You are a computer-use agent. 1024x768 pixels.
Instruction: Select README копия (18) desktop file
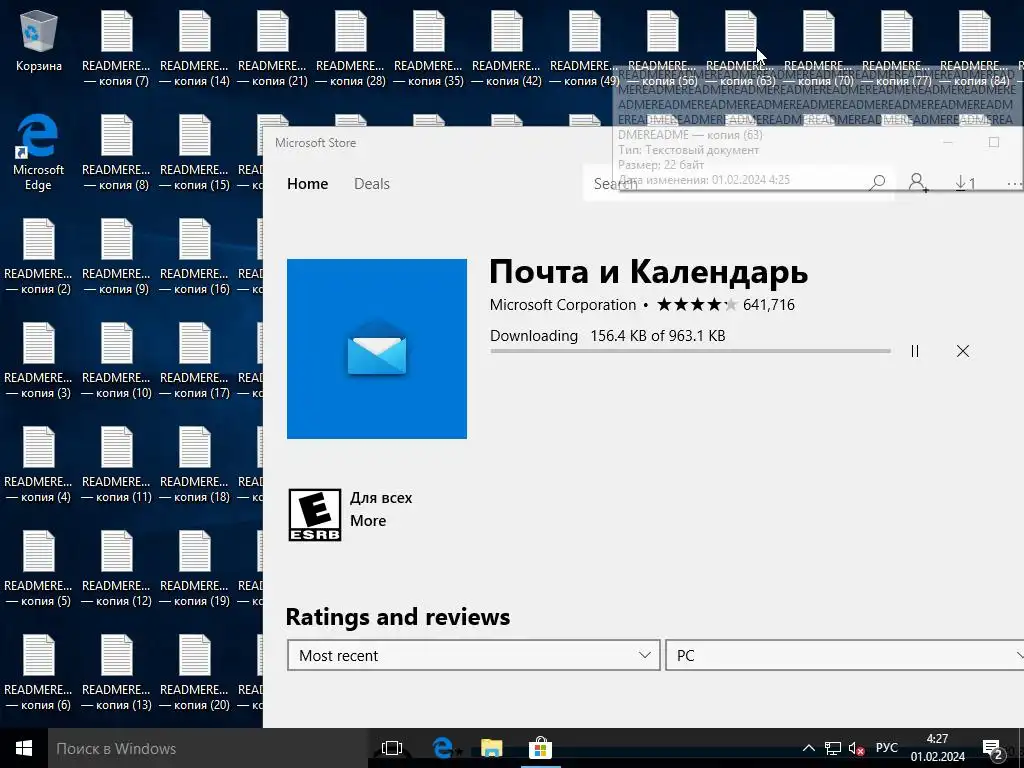[x=195, y=464]
